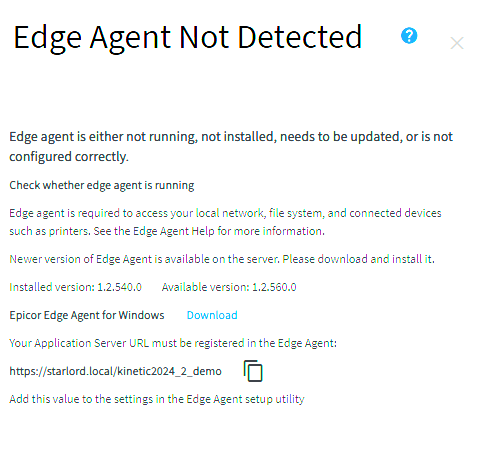Click 'Please download and install it' sentence
The height and width of the screenshot is (459, 479).
click(359, 259)
